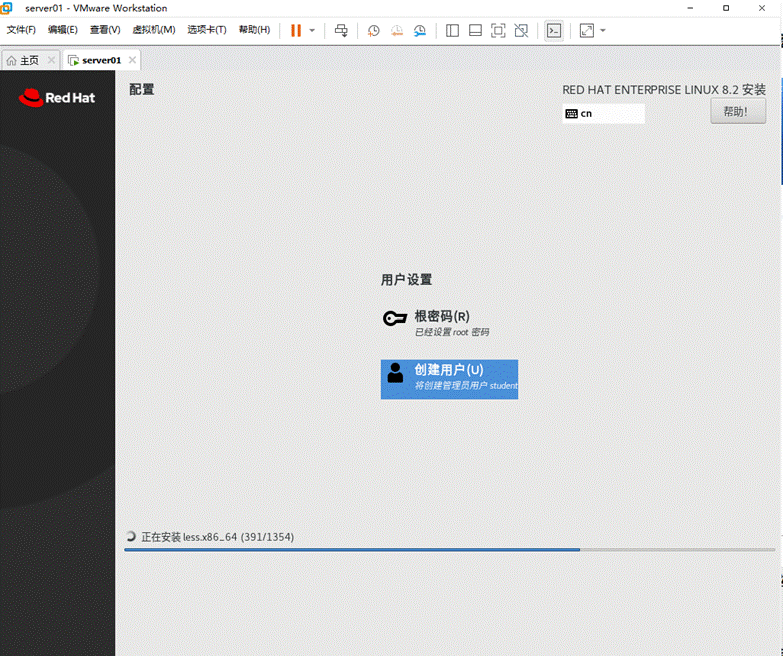Click the stretch guest display icon

point(587,30)
